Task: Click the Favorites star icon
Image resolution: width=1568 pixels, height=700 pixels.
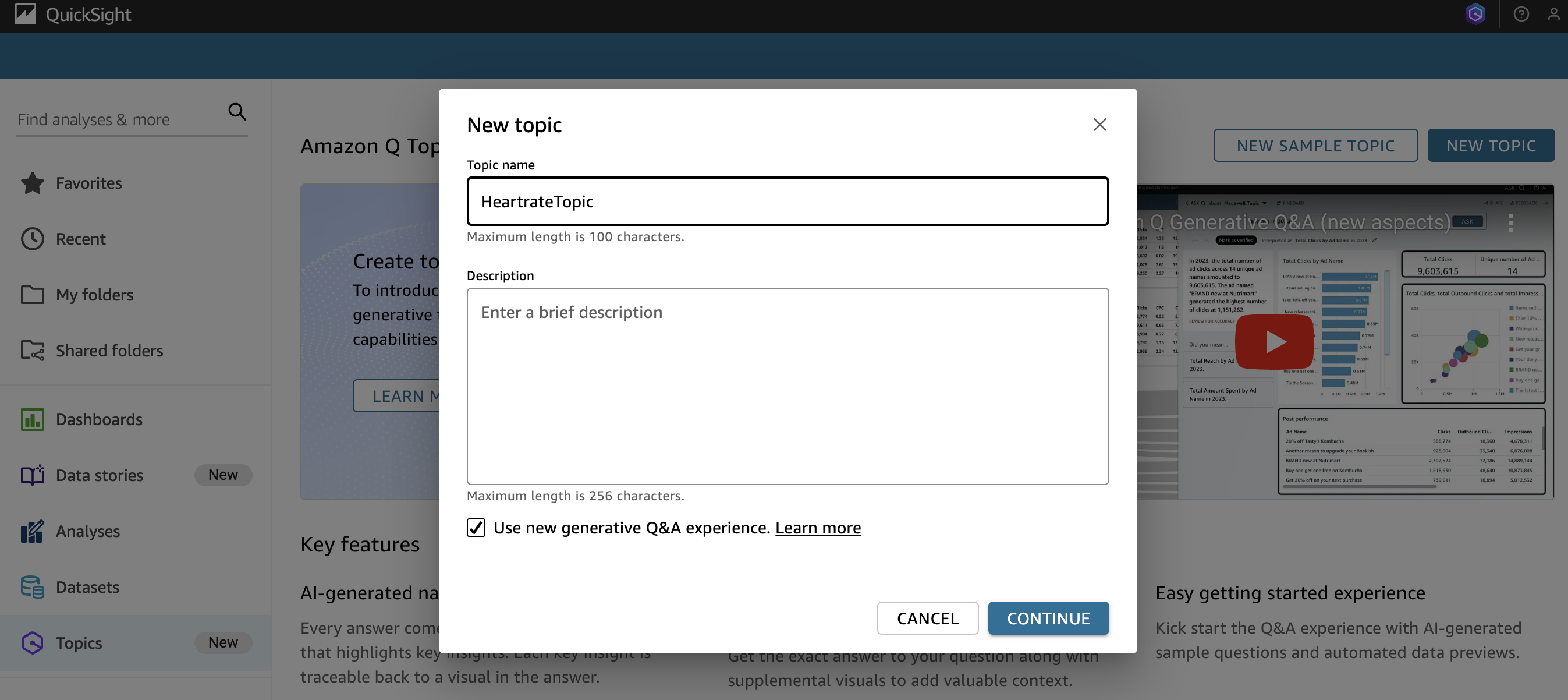Action: (x=32, y=183)
